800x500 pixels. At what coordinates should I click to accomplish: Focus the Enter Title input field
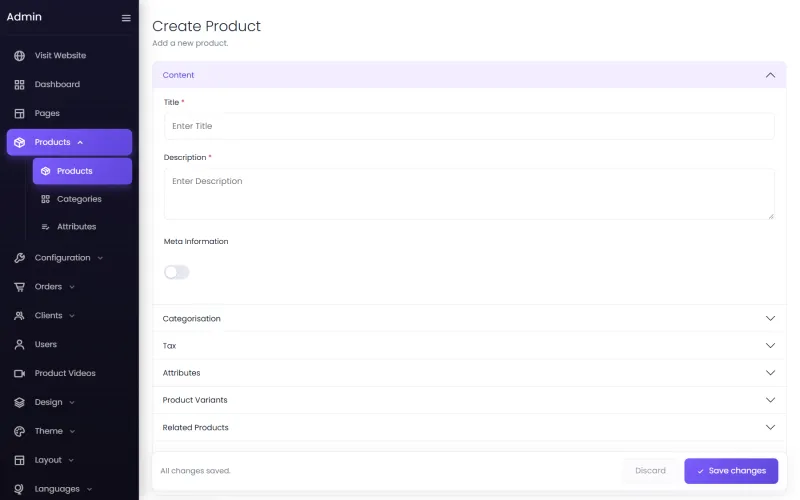click(x=469, y=126)
